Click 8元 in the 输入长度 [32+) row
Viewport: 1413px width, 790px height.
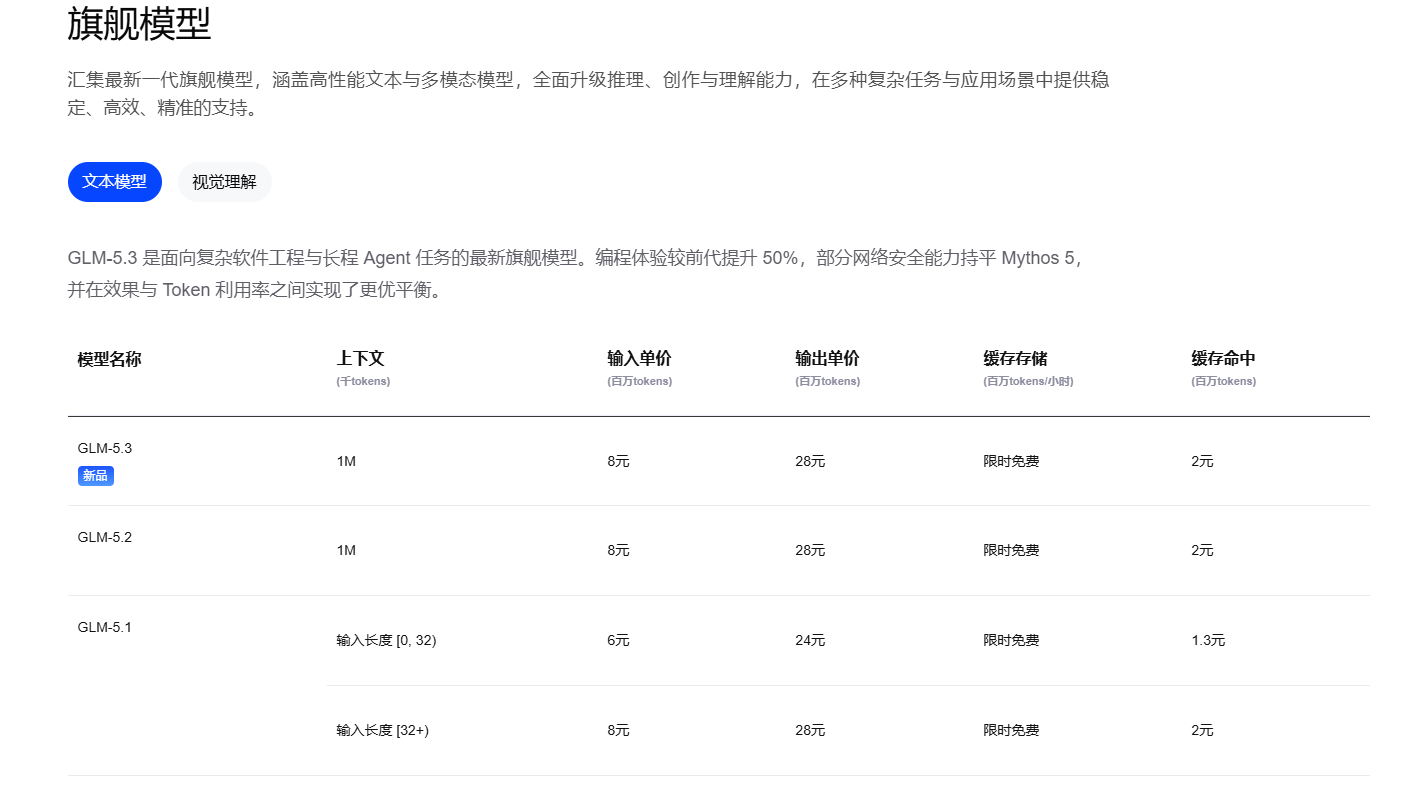(618, 730)
